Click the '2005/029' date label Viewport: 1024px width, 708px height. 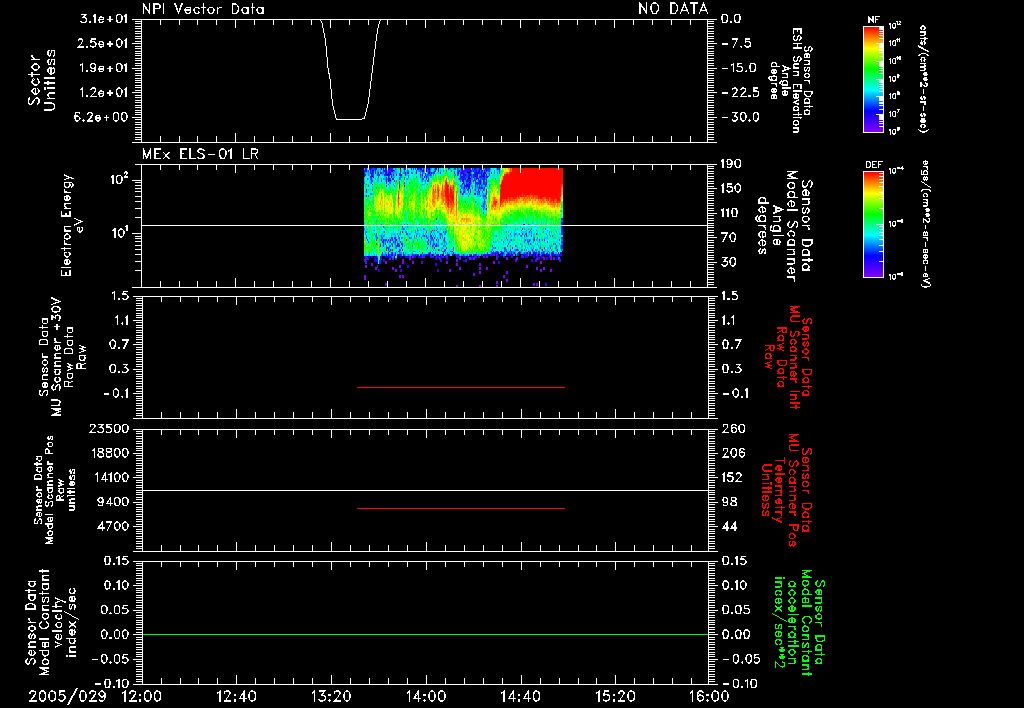click(67, 696)
